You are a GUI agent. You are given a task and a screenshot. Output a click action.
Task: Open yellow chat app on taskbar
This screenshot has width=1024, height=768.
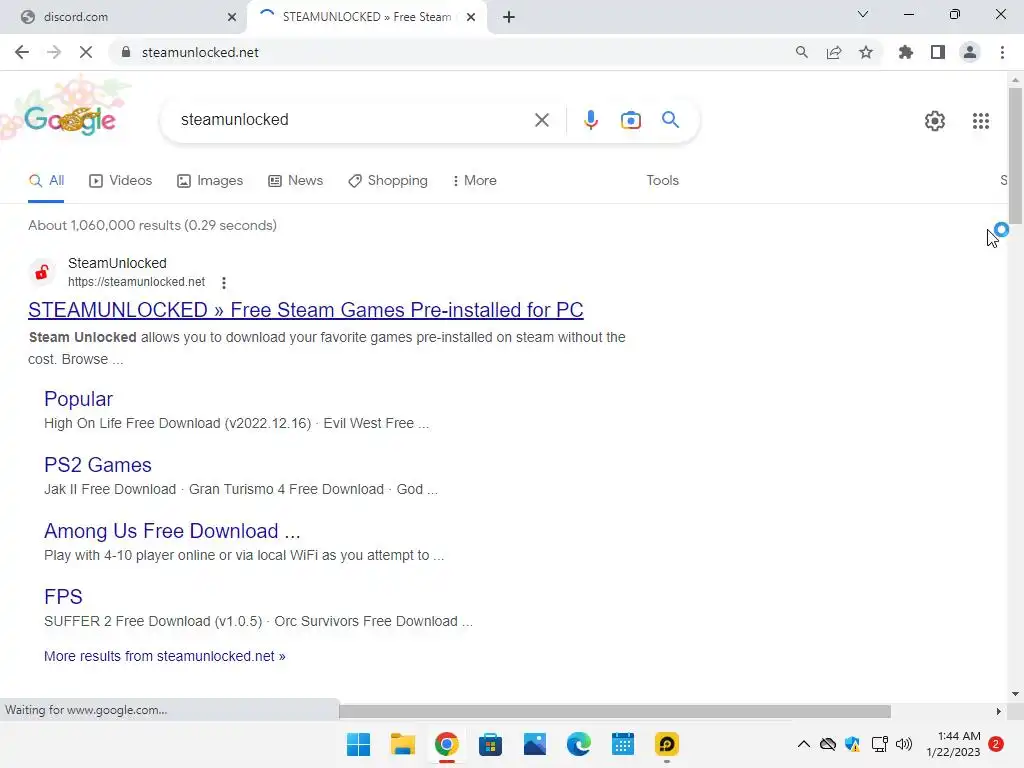click(666, 744)
